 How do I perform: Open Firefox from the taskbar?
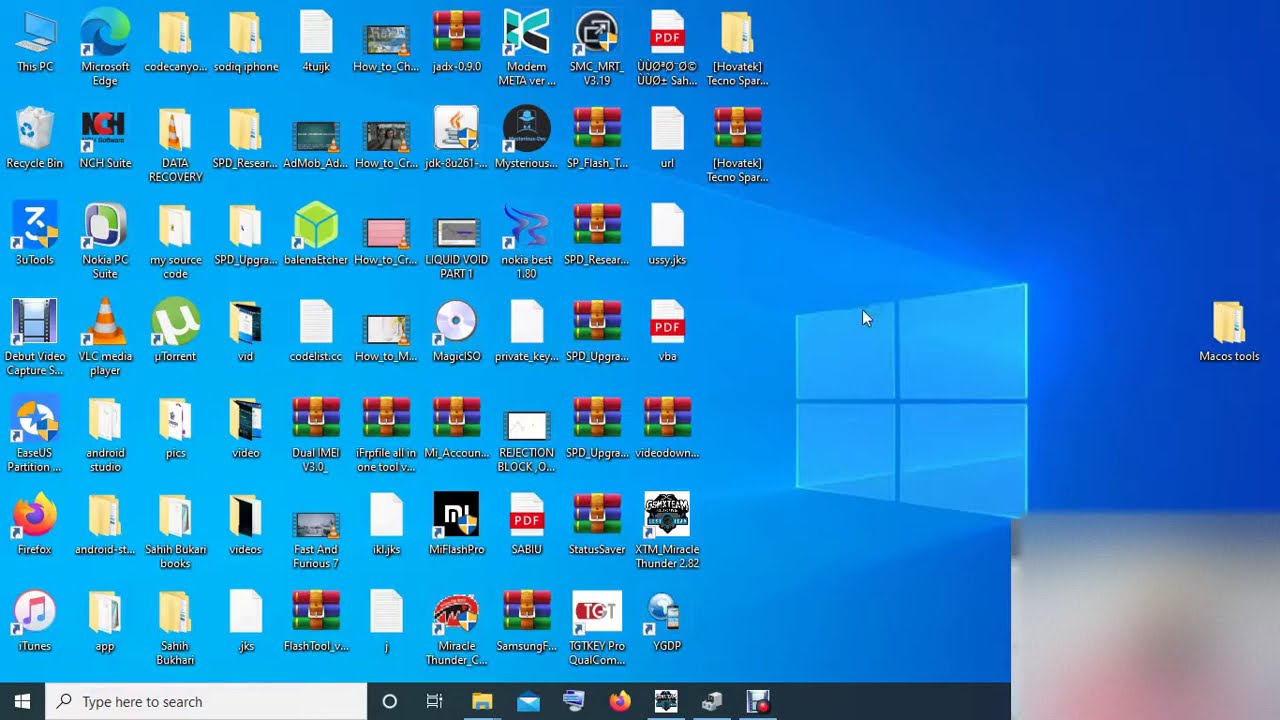click(620, 702)
